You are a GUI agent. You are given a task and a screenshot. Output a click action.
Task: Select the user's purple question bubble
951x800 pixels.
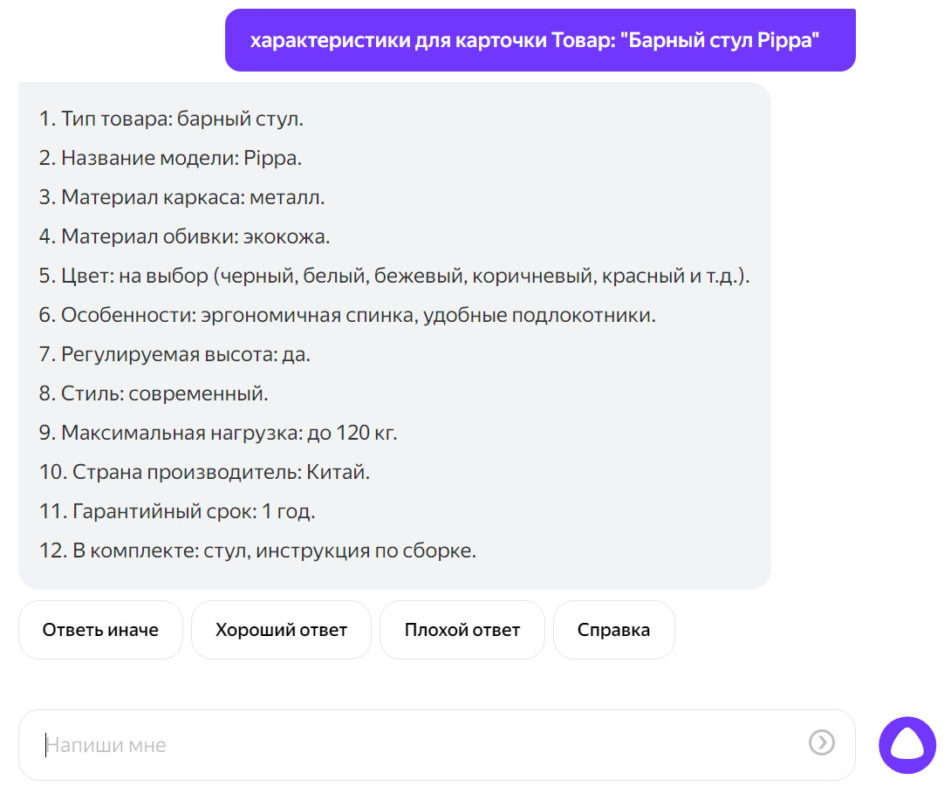(x=543, y=39)
